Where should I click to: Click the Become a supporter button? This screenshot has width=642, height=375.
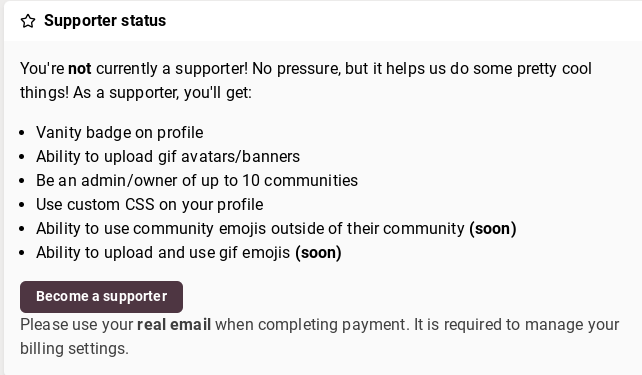tap(101, 297)
